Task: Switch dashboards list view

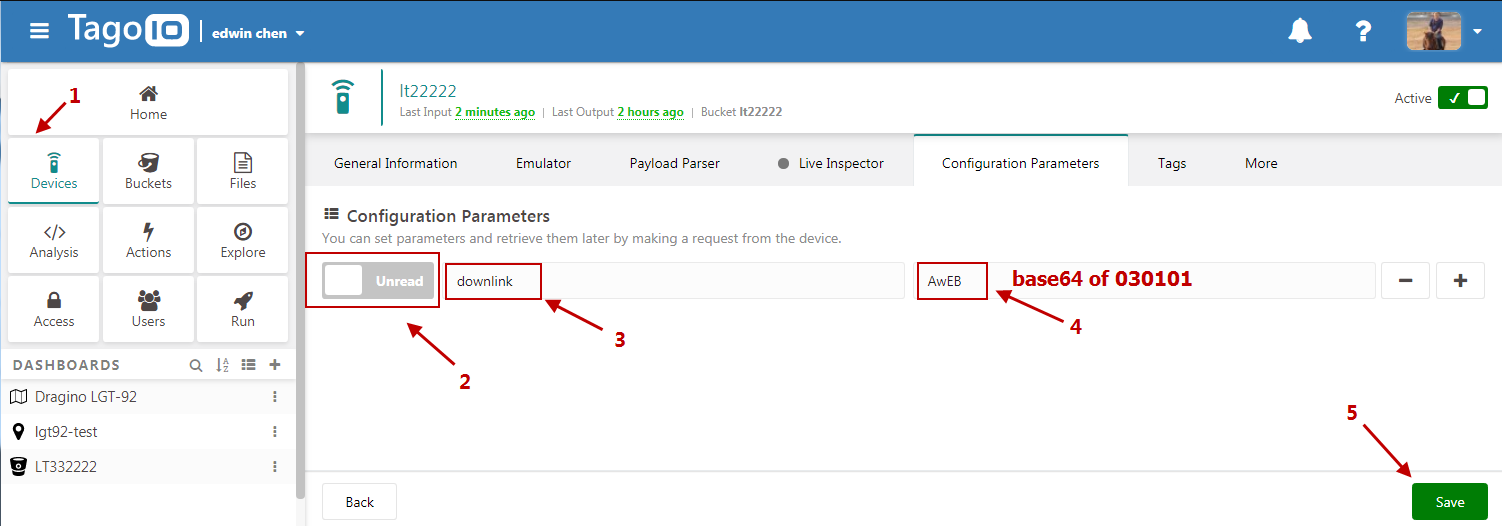Action: [249, 366]
